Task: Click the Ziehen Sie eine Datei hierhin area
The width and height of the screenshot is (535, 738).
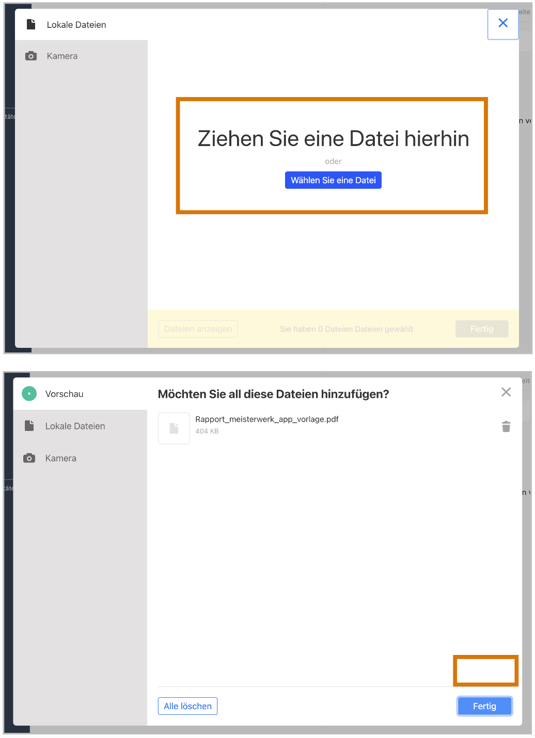Action: (332, 156)
